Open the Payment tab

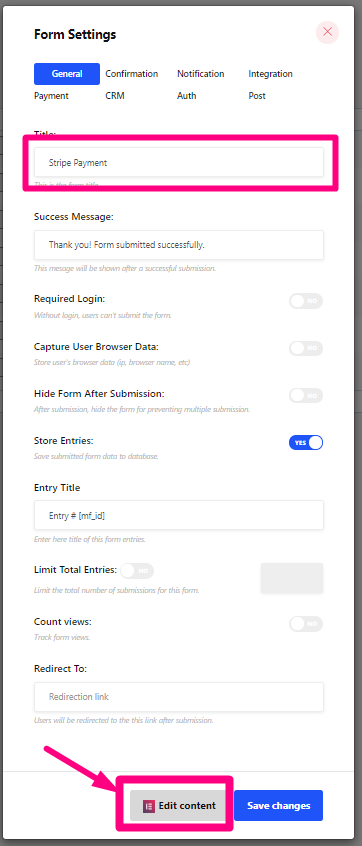51,96
